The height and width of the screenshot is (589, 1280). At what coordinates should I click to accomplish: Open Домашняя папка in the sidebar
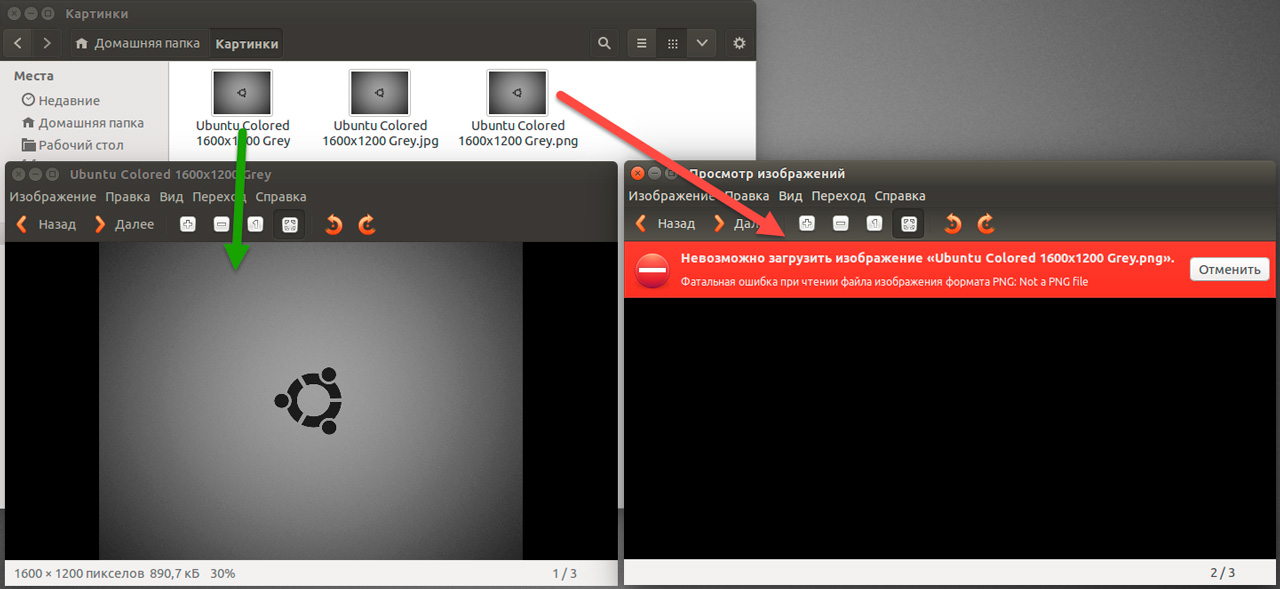pos(83,123)
